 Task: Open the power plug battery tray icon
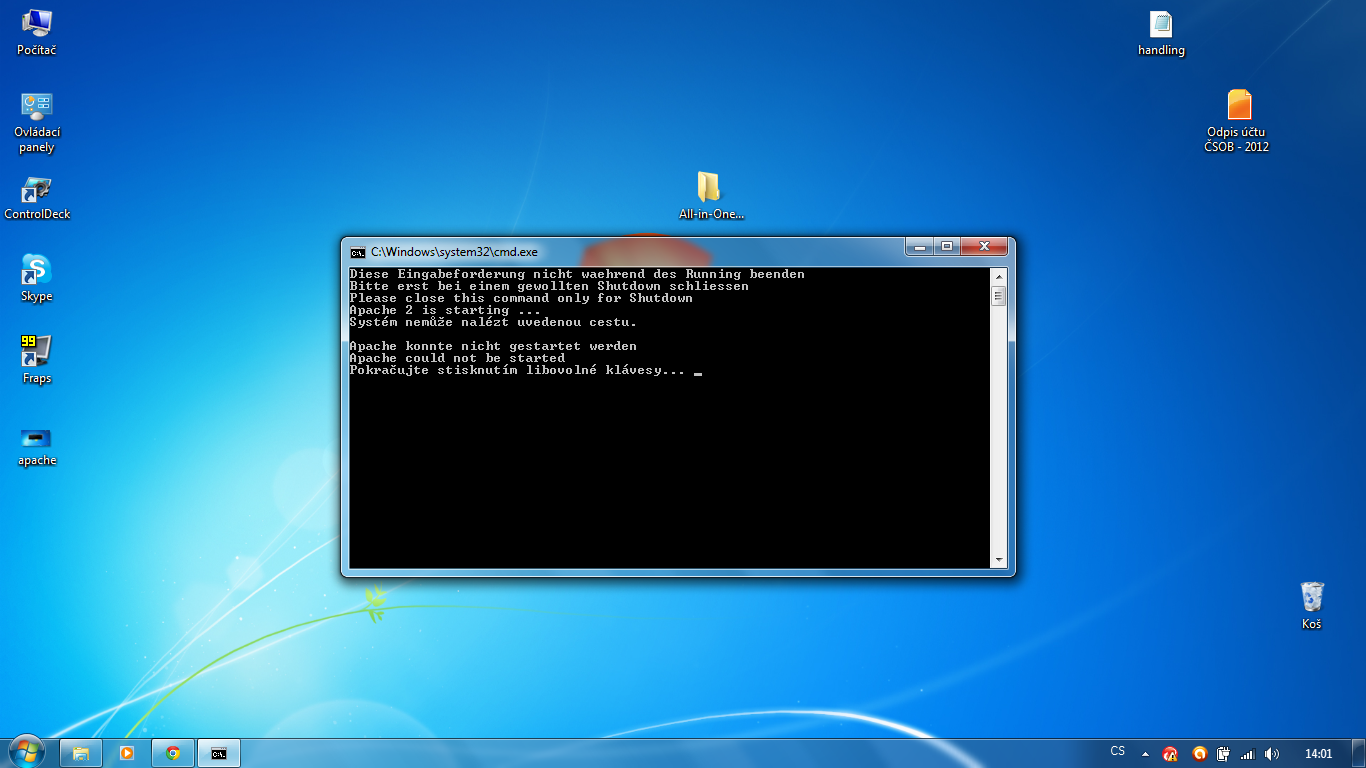(1223, 754)
